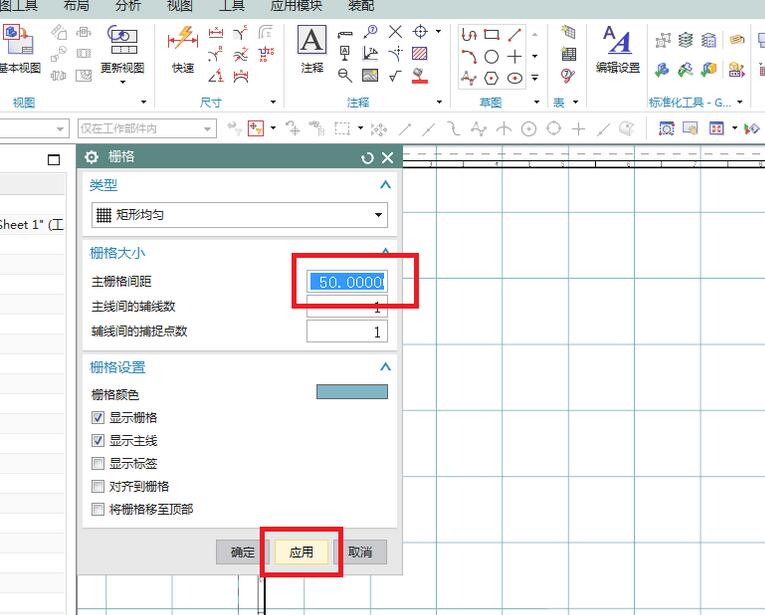The image size is (765, 615).
Task: Click the 辅线间的捕捉点数 input field
Action: [346, 332]
